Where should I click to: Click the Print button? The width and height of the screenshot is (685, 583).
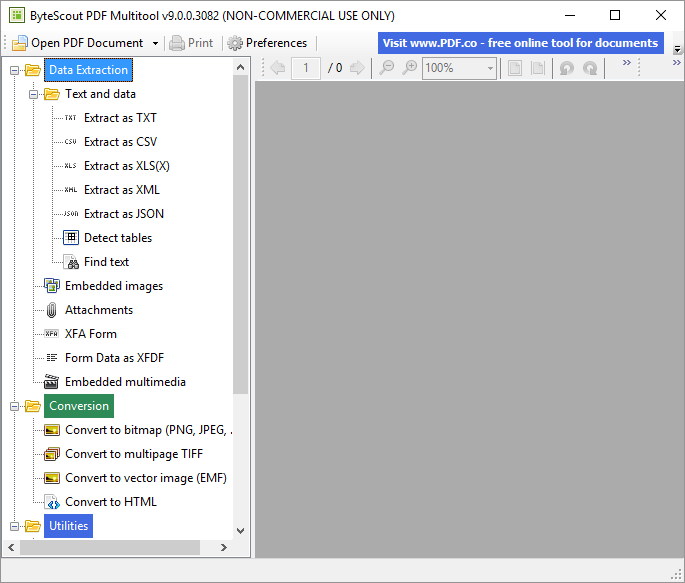[191, 43]
